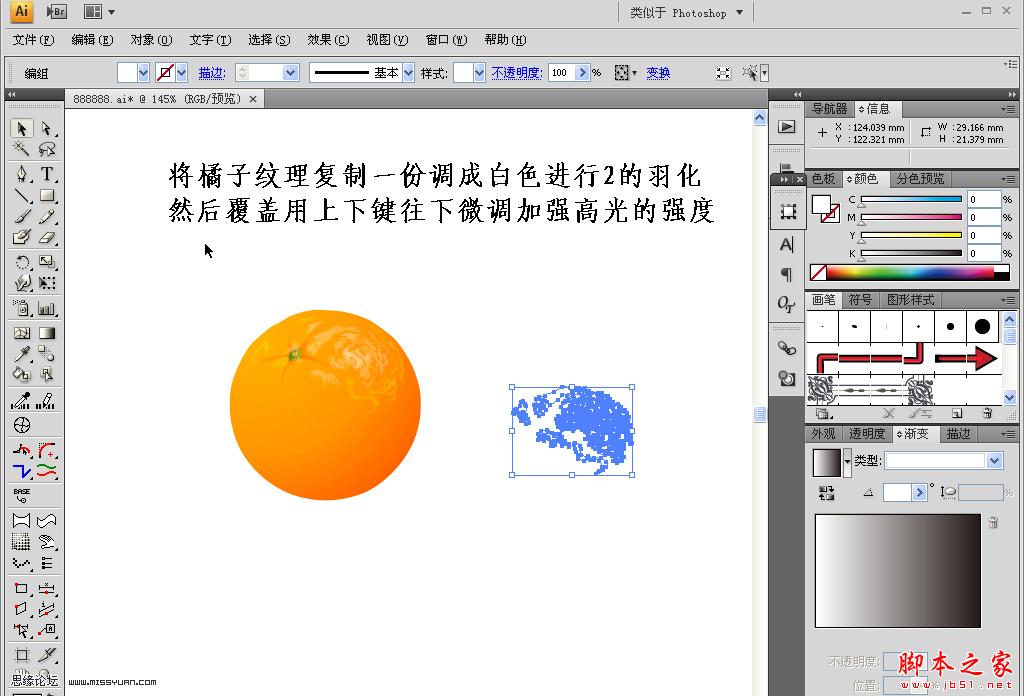Click the canvas vertical scrollbar up arrow
The height and width of the screenshot is (696, 1024).
pos(760,118)
